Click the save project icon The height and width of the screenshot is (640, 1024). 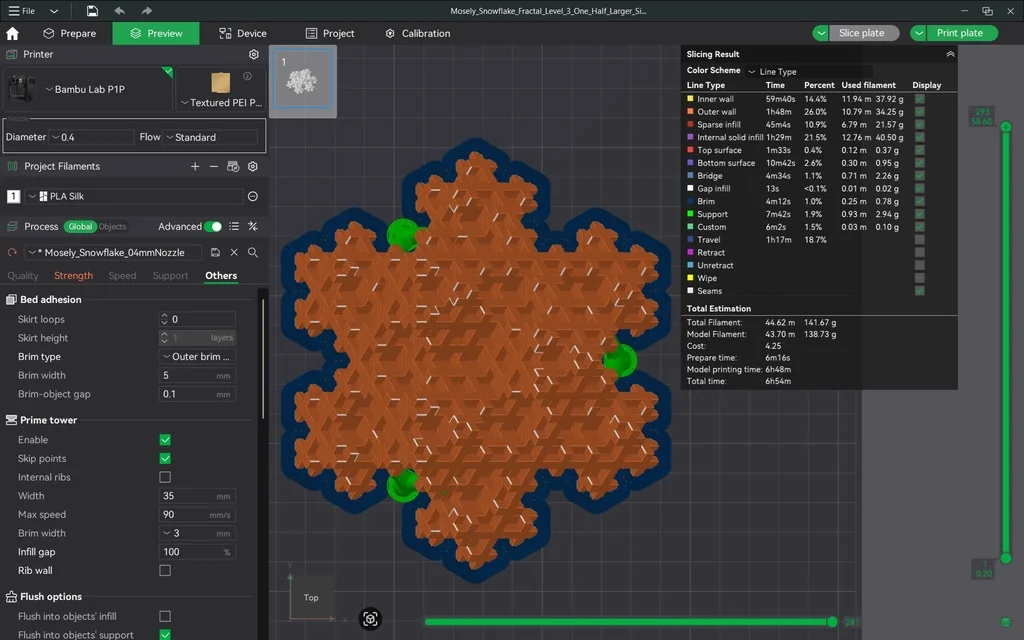pyautogui.click(x=92, y=11)
